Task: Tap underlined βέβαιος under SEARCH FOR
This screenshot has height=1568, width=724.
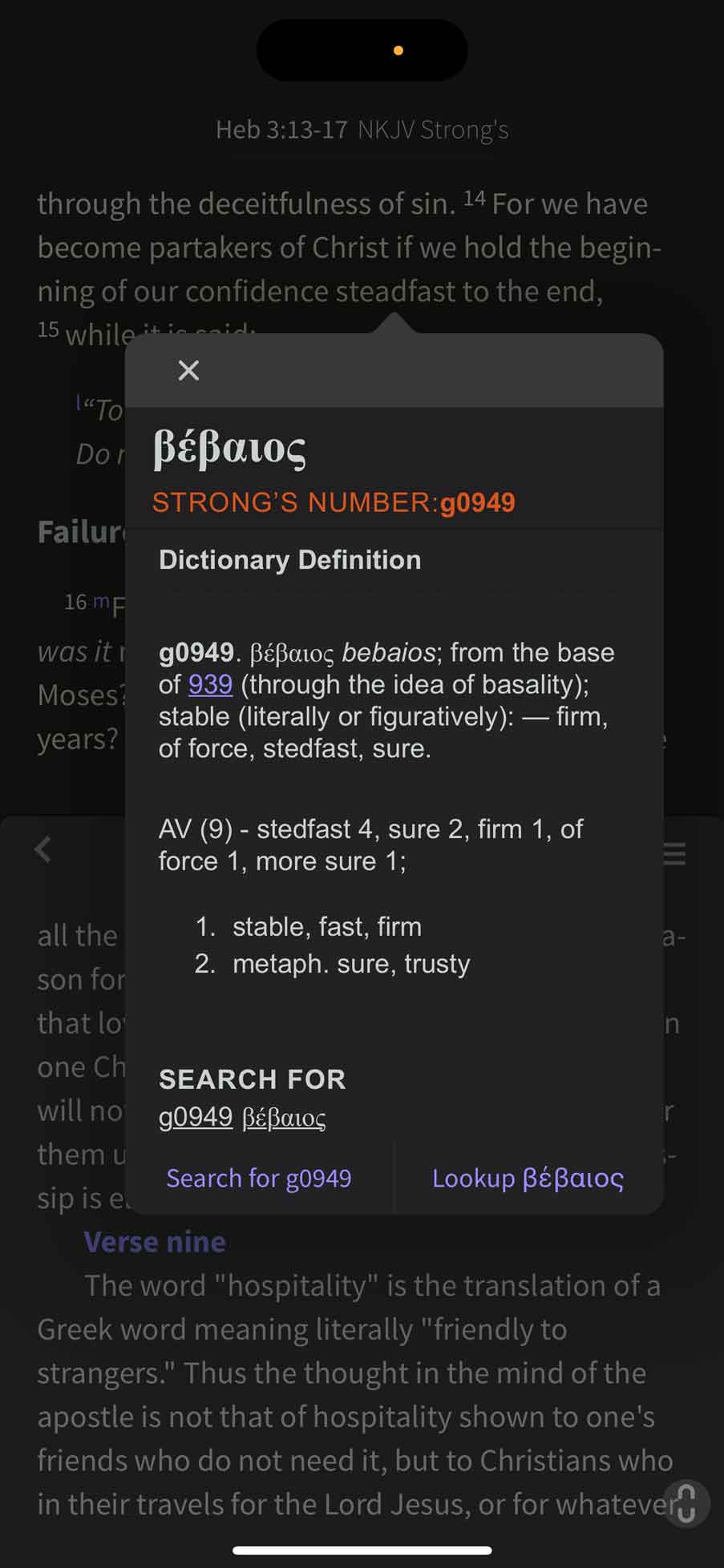Action: pyautogui.click(x=284, y=1117)
